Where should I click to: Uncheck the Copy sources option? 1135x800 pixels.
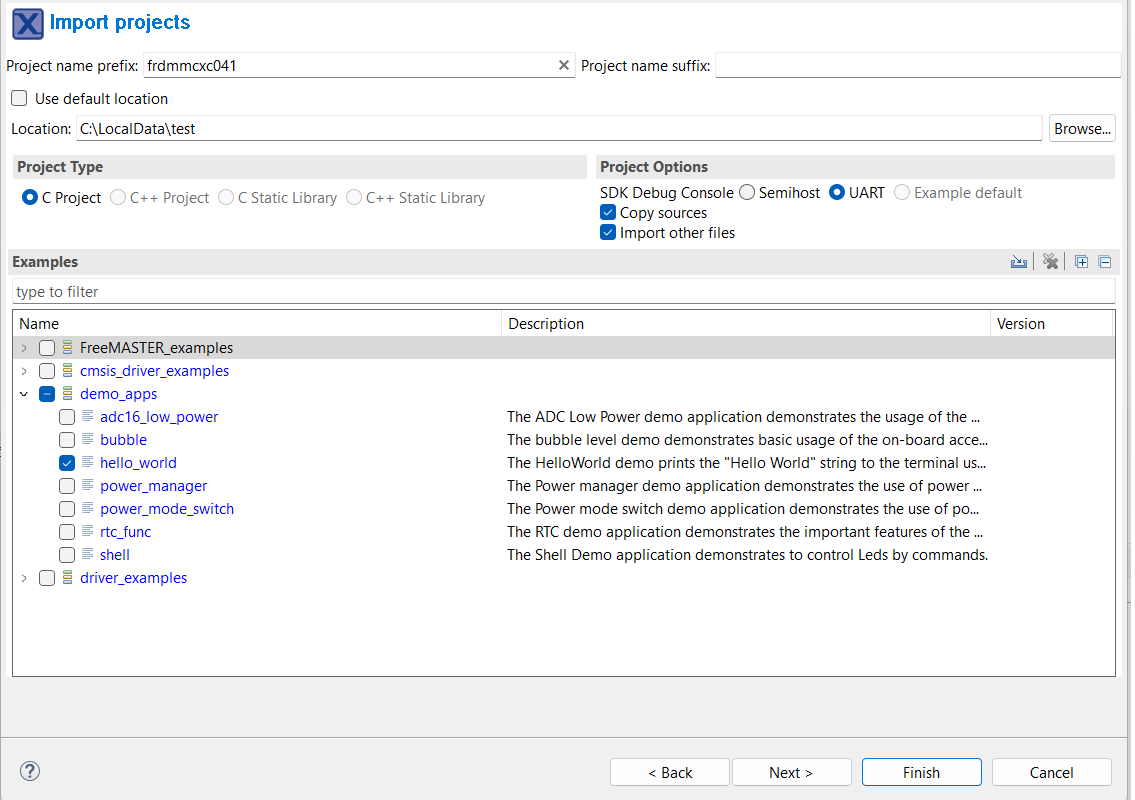pos(608,213)
